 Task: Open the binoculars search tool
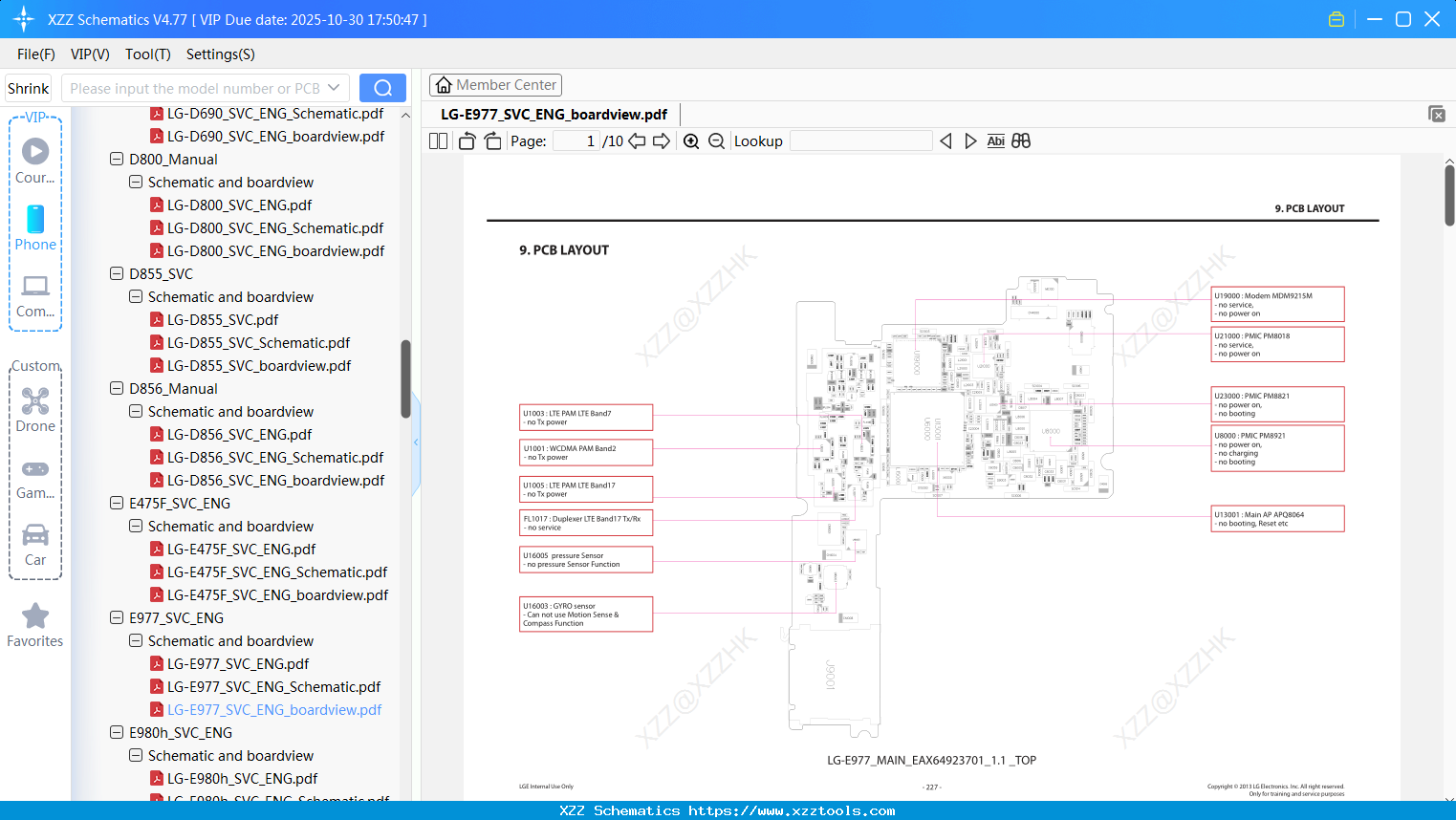(1021, 140)
